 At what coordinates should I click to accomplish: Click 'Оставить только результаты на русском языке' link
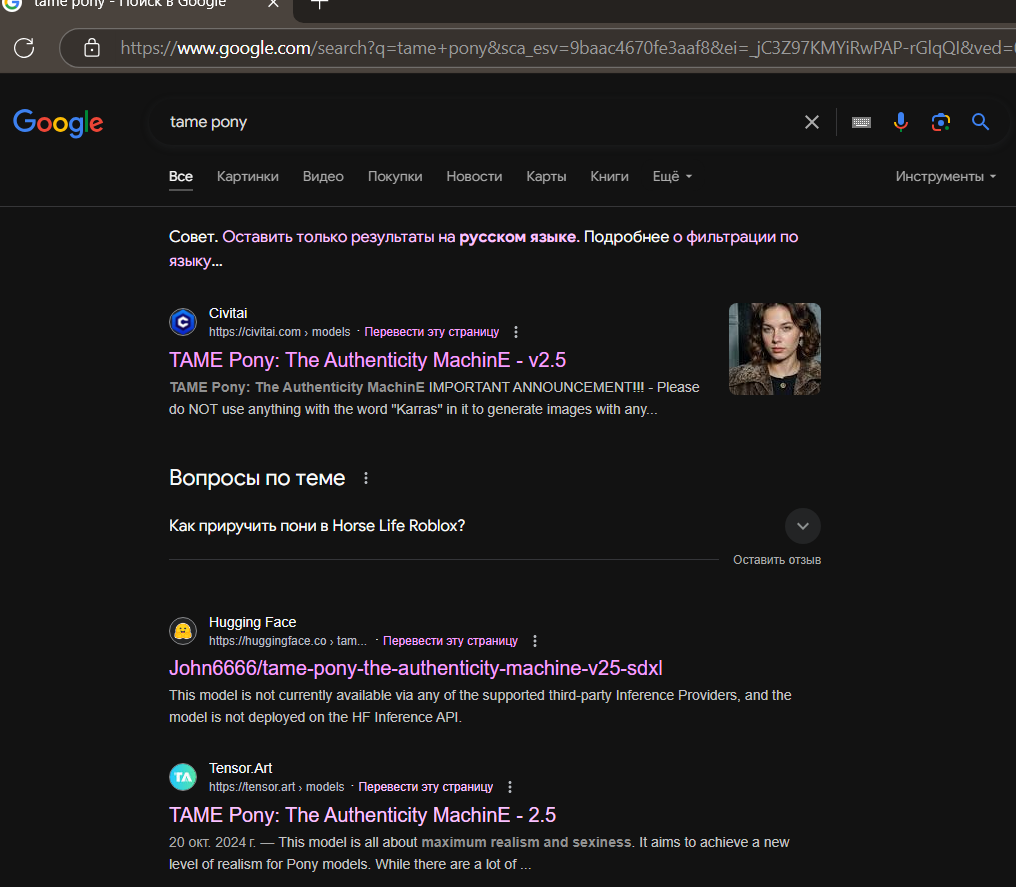400,237
